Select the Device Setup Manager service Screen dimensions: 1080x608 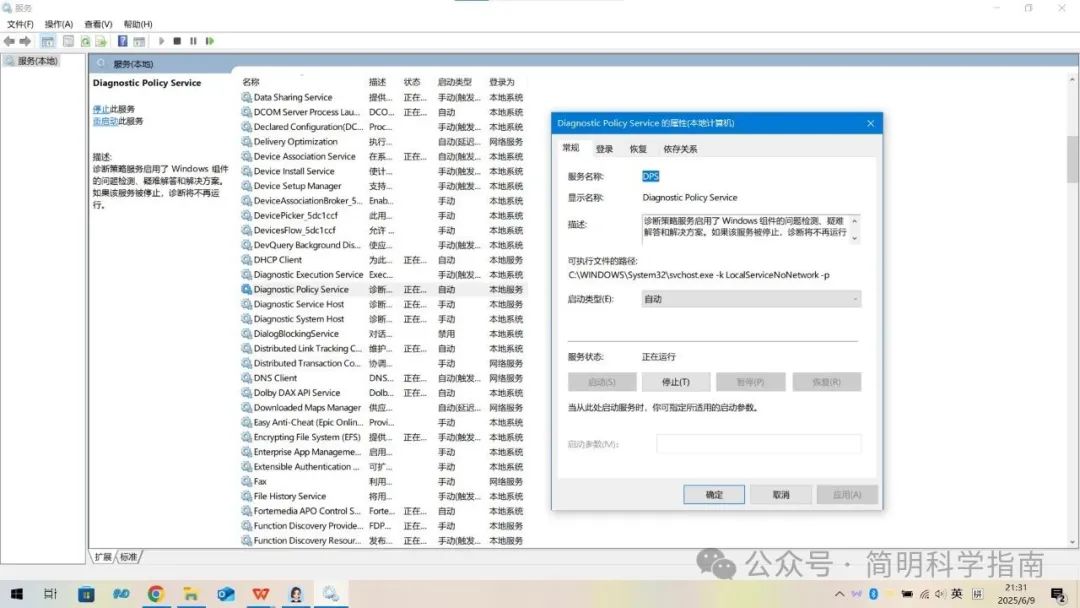pyautogui.click(x=382, y=186)
